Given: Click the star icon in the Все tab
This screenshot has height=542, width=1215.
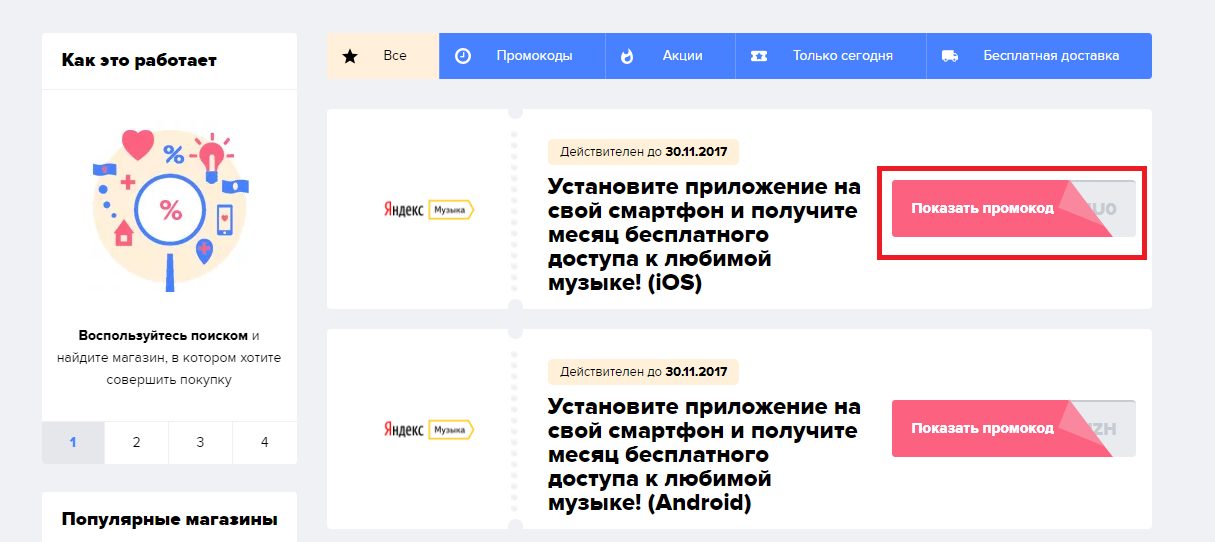Looking at the screenshot, I should click(x=350, y=56).
